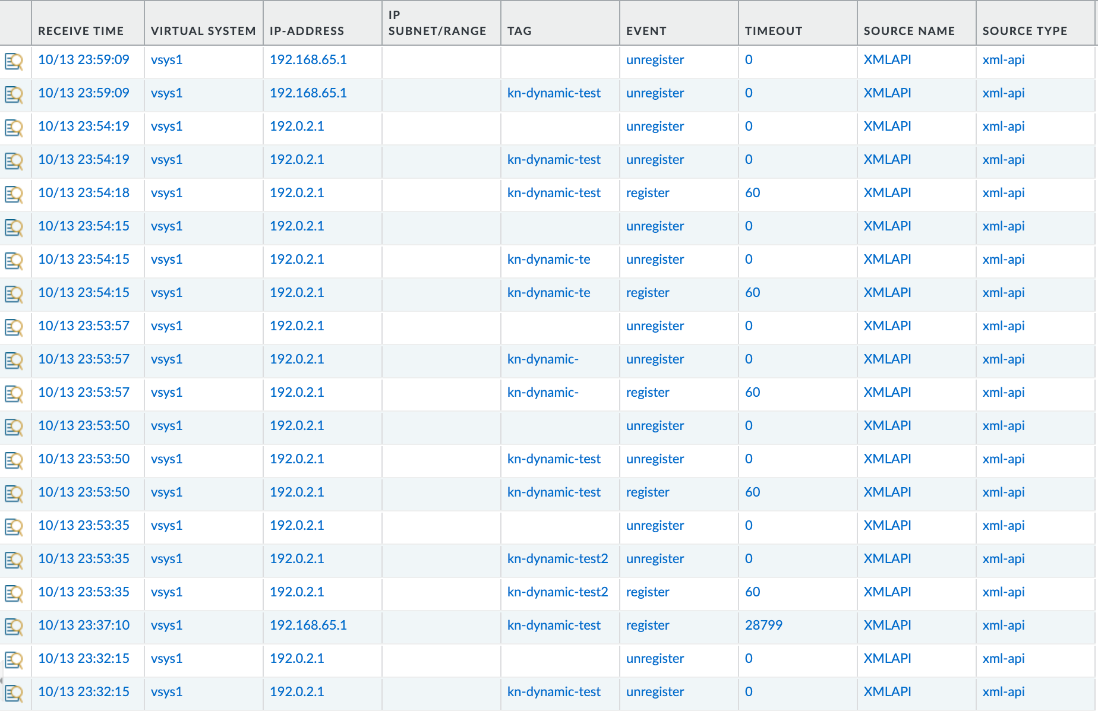Click timeout 60 in the 23:53:35 row
The width and height of the screenshot is (1098, 714).
[x=752, y=592]
